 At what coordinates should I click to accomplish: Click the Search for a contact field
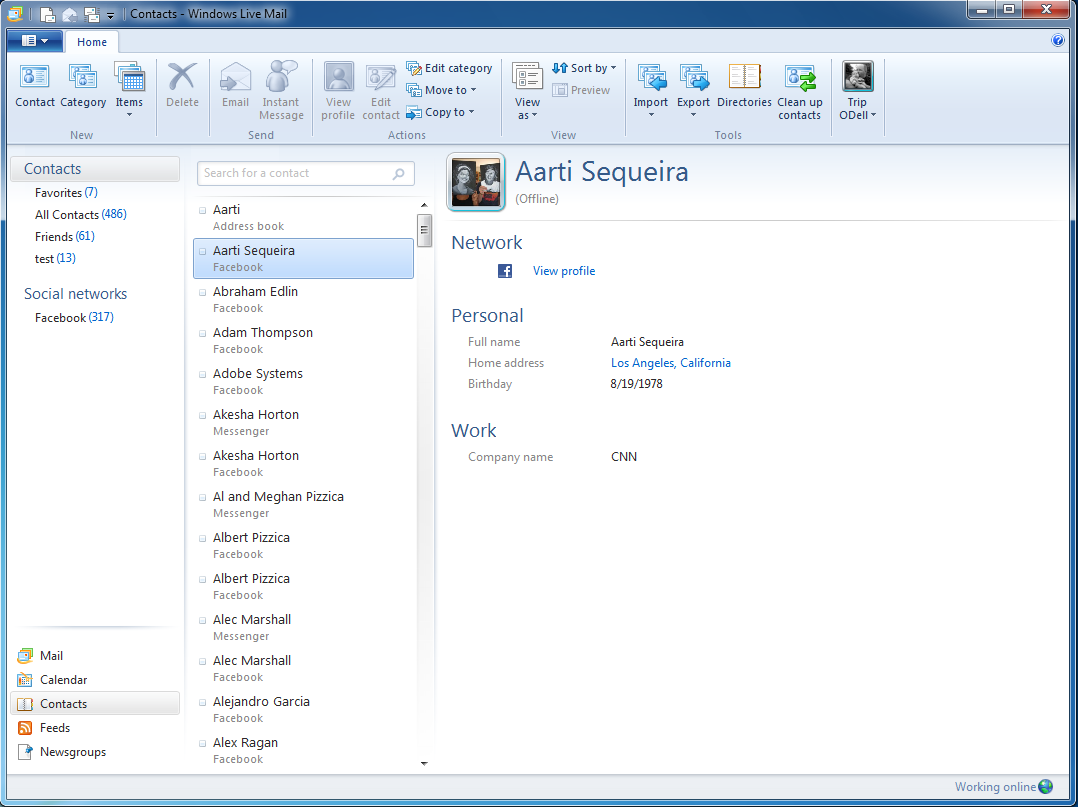[x=305, y=173]
